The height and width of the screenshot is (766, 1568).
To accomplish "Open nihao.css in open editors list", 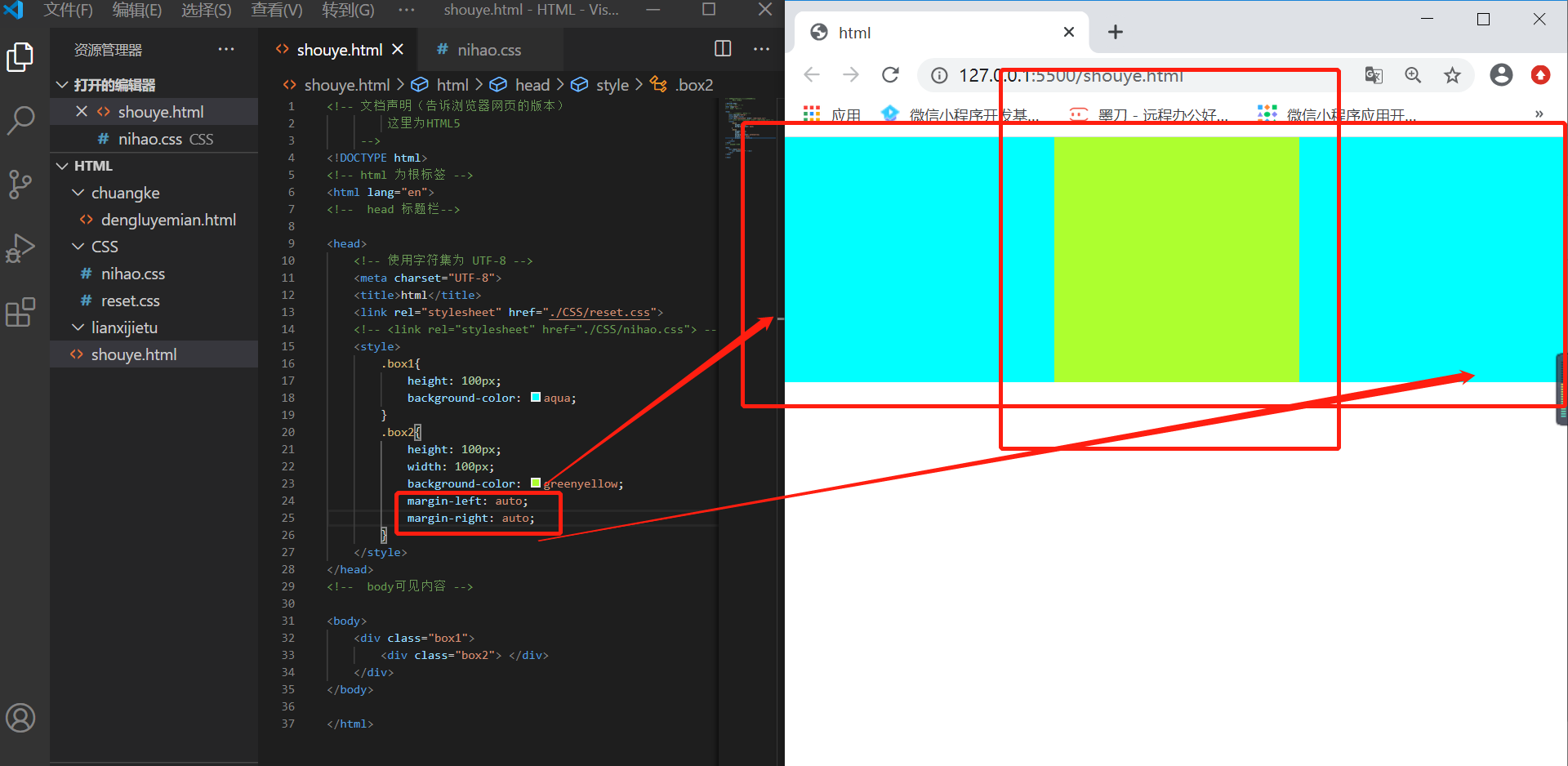I will [x=155, y=139].
